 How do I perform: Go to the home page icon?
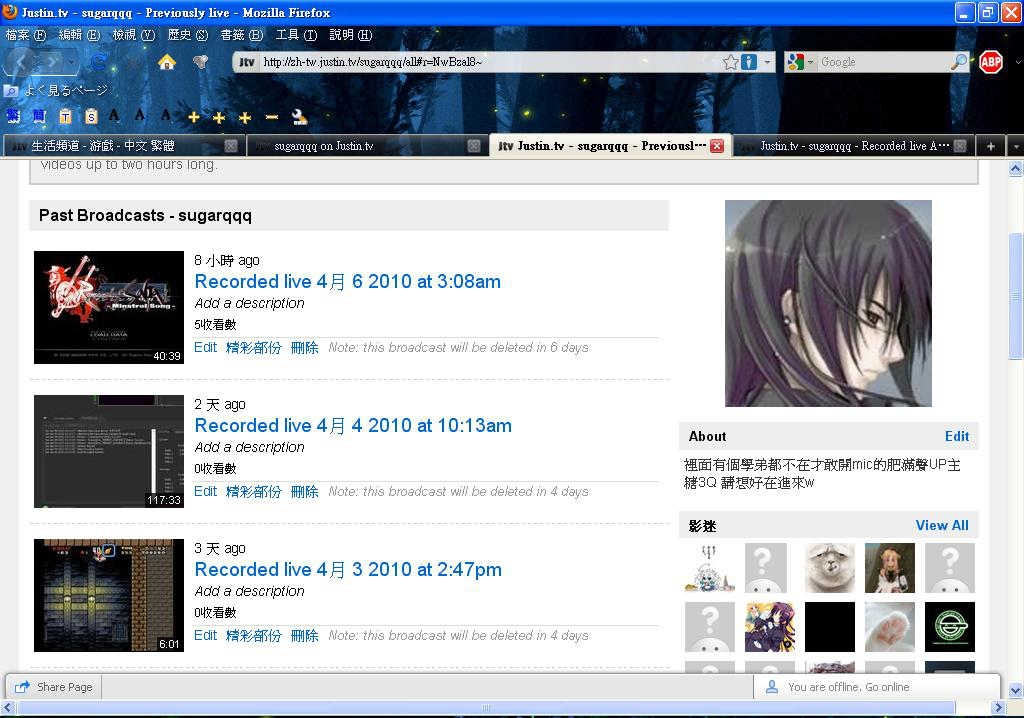[167, 62]
